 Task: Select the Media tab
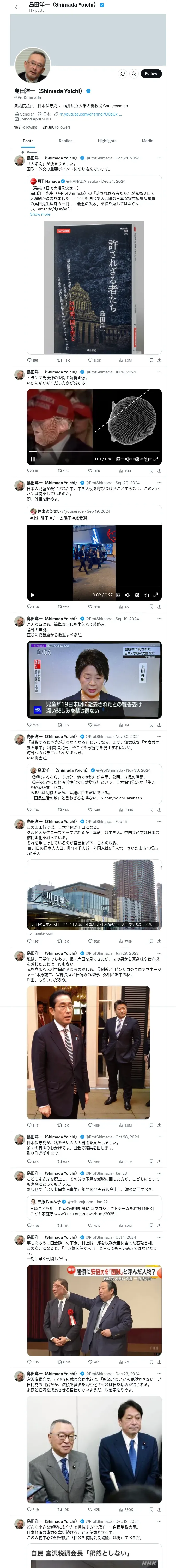(x=148, y=141)
